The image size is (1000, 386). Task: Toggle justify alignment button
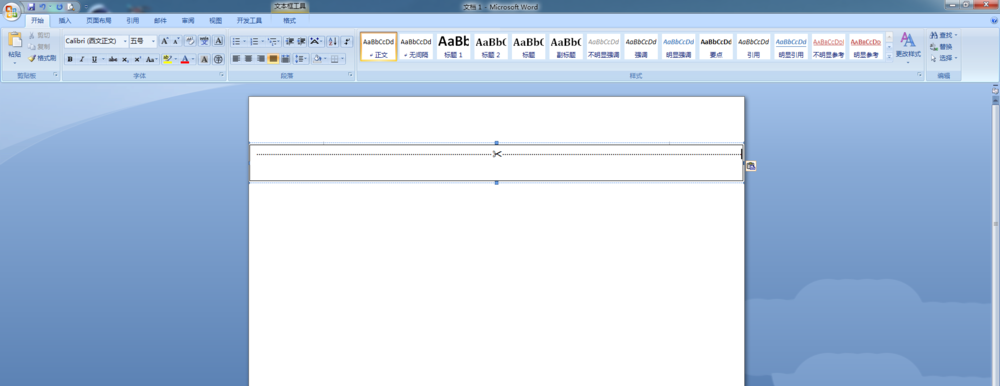[273, 59]
